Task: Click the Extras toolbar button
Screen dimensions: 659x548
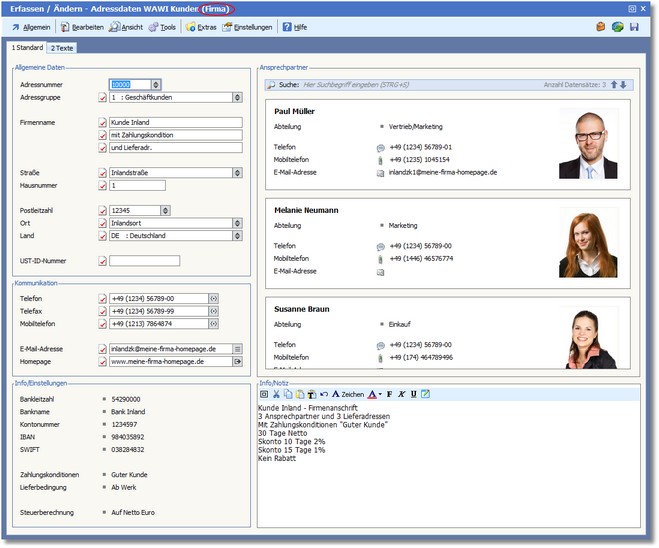Action: pos(200,27)
